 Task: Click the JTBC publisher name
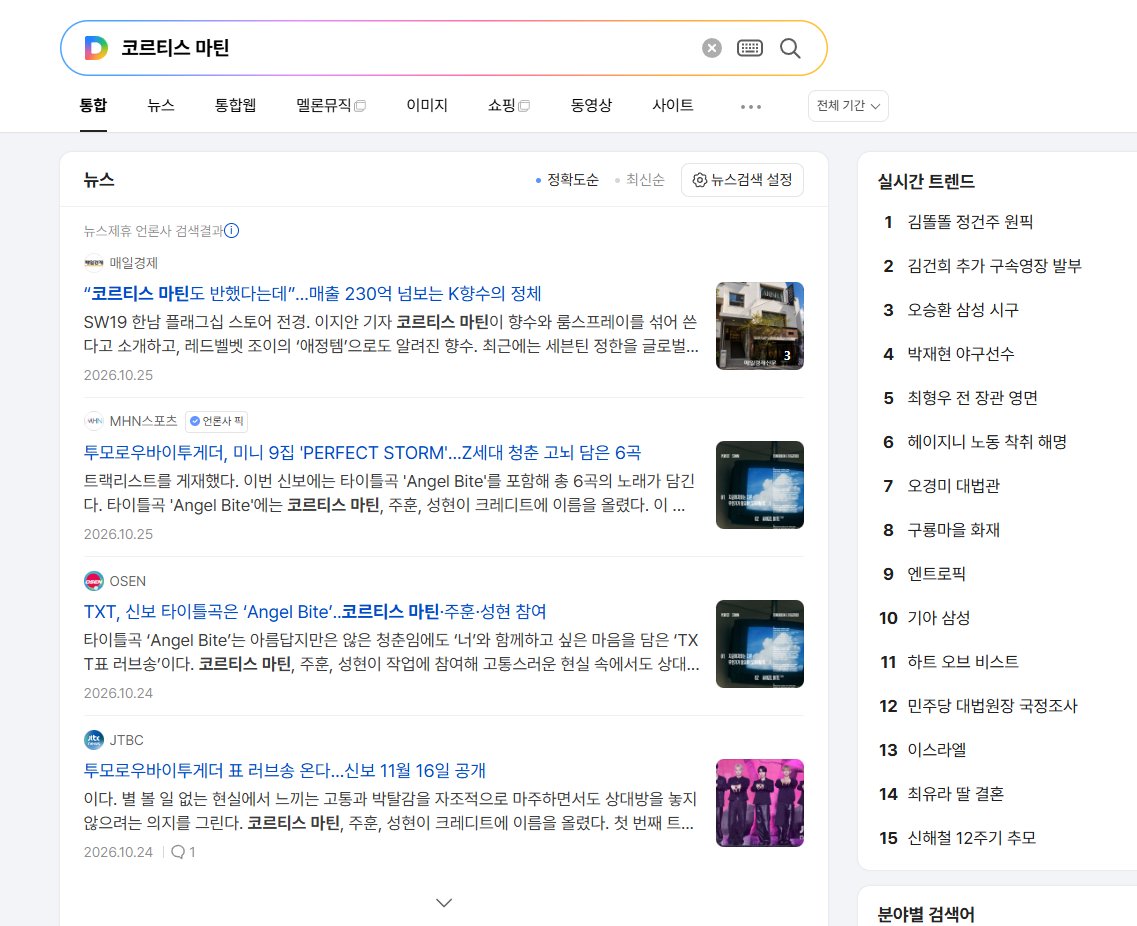(x=126, y=740)
